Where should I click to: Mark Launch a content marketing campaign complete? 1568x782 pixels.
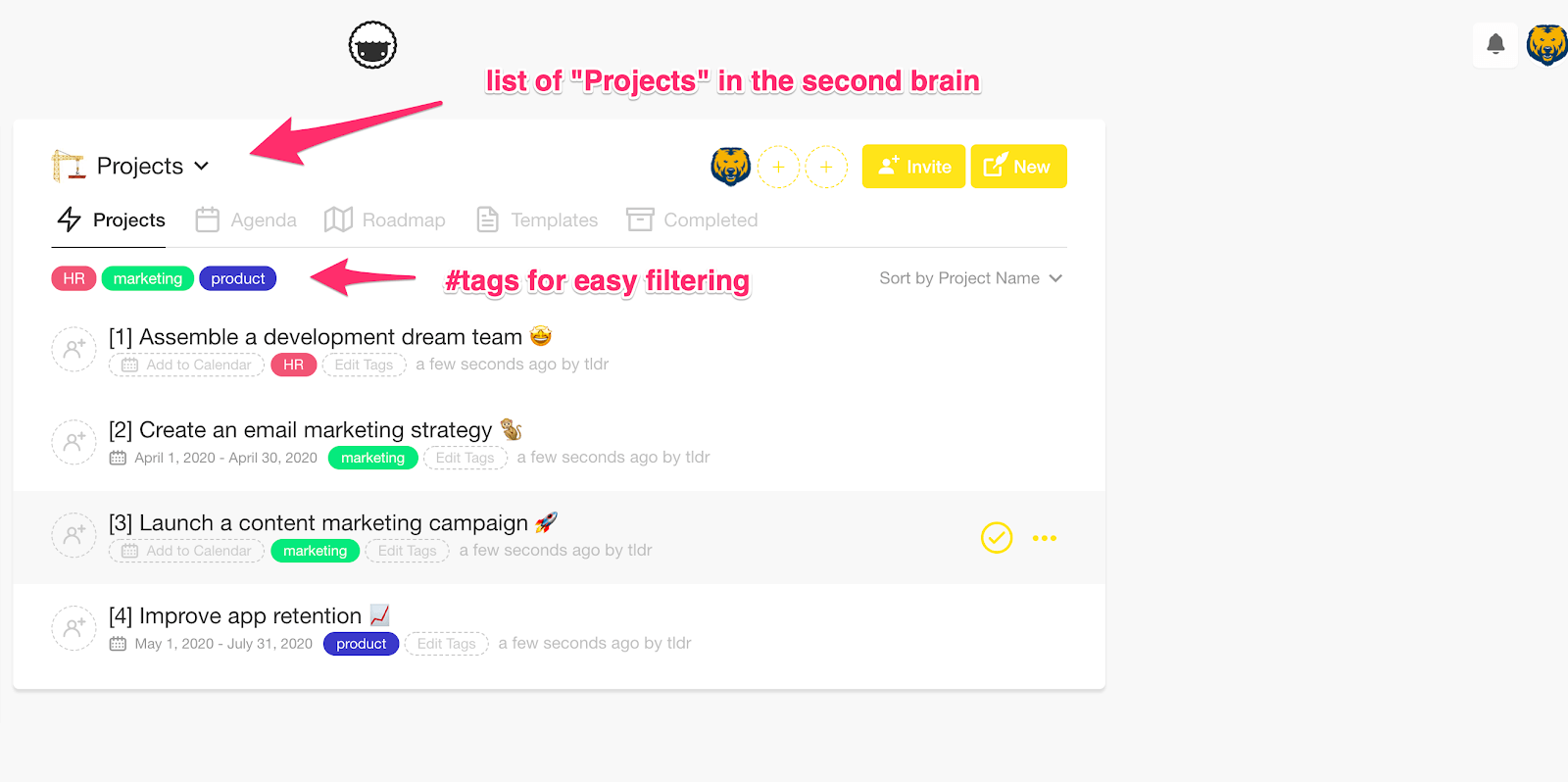pos(997,537)
